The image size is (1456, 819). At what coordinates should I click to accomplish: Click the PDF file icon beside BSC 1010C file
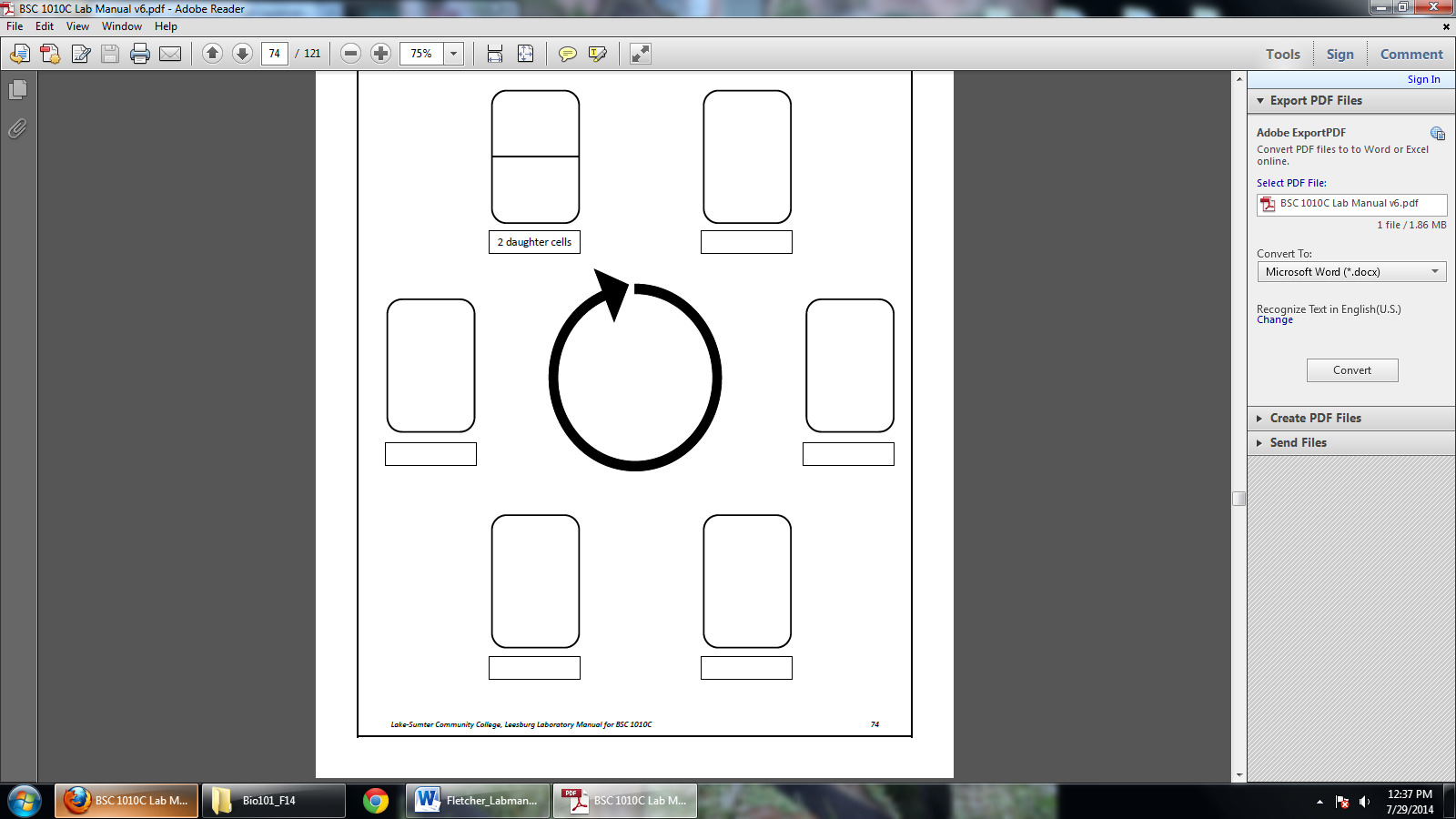[x=1268, y=204]
